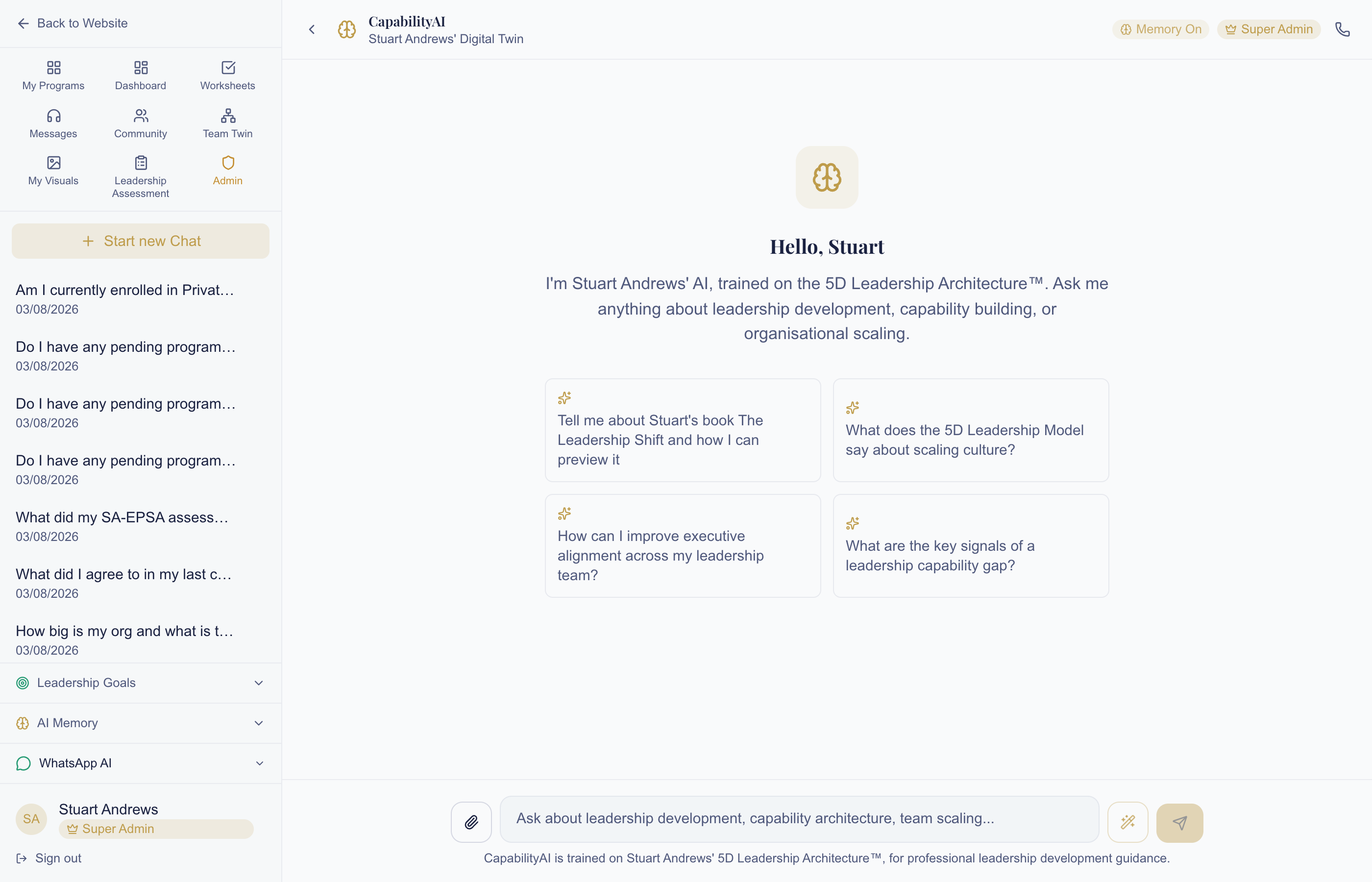The width and height of the screenshot is (1372, 882).
Task: Open the Admin shield section
Action: [227, 171]
